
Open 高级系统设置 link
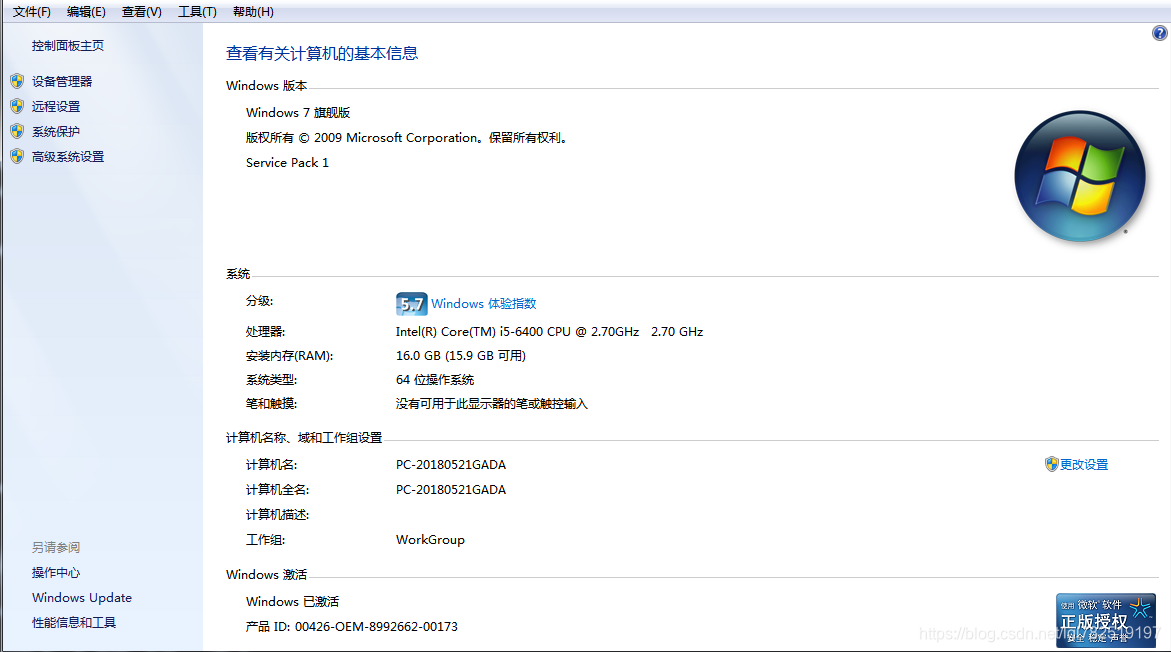[68, 157]
